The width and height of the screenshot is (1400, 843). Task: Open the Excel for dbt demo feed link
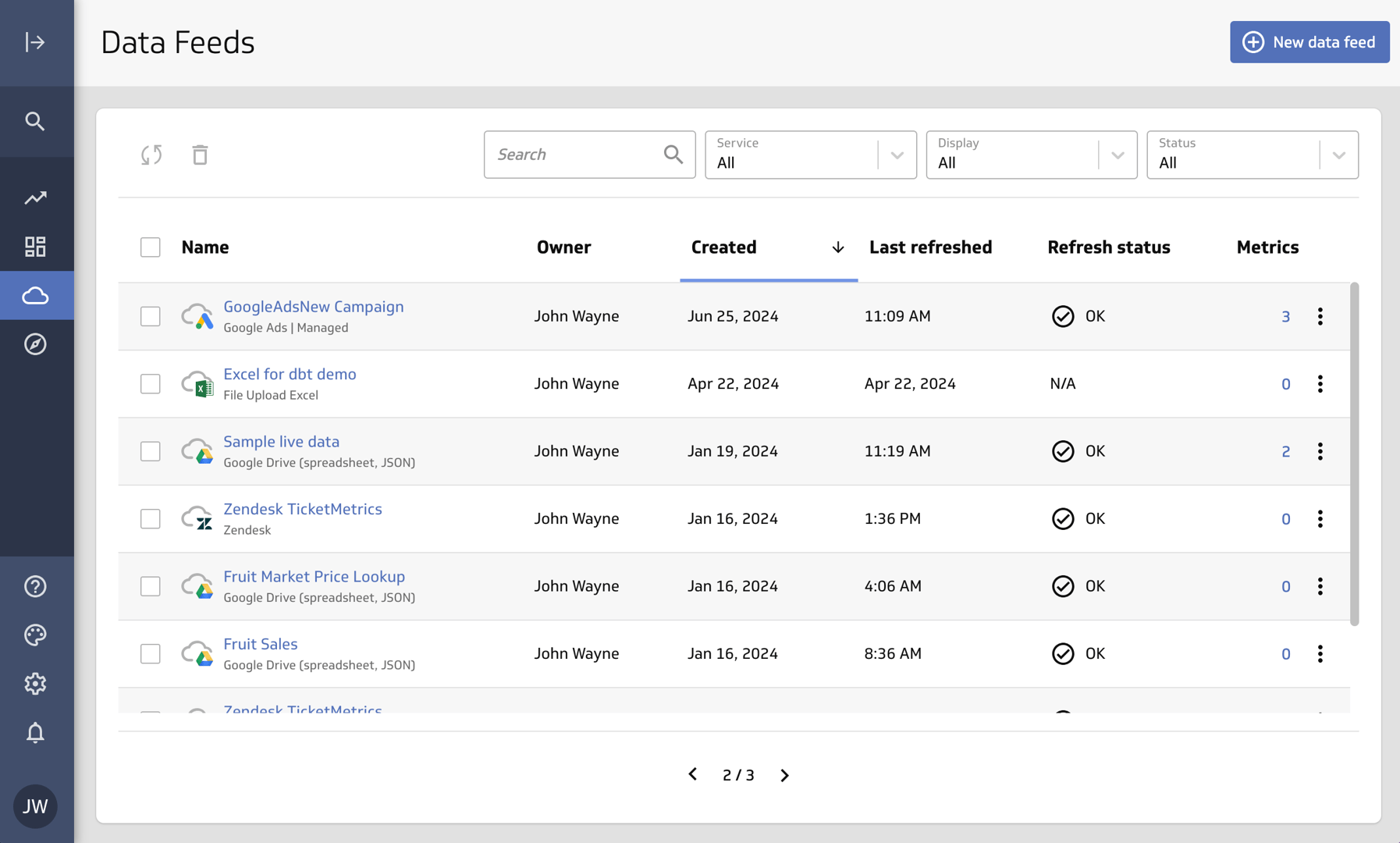click(x=290, y=374)
